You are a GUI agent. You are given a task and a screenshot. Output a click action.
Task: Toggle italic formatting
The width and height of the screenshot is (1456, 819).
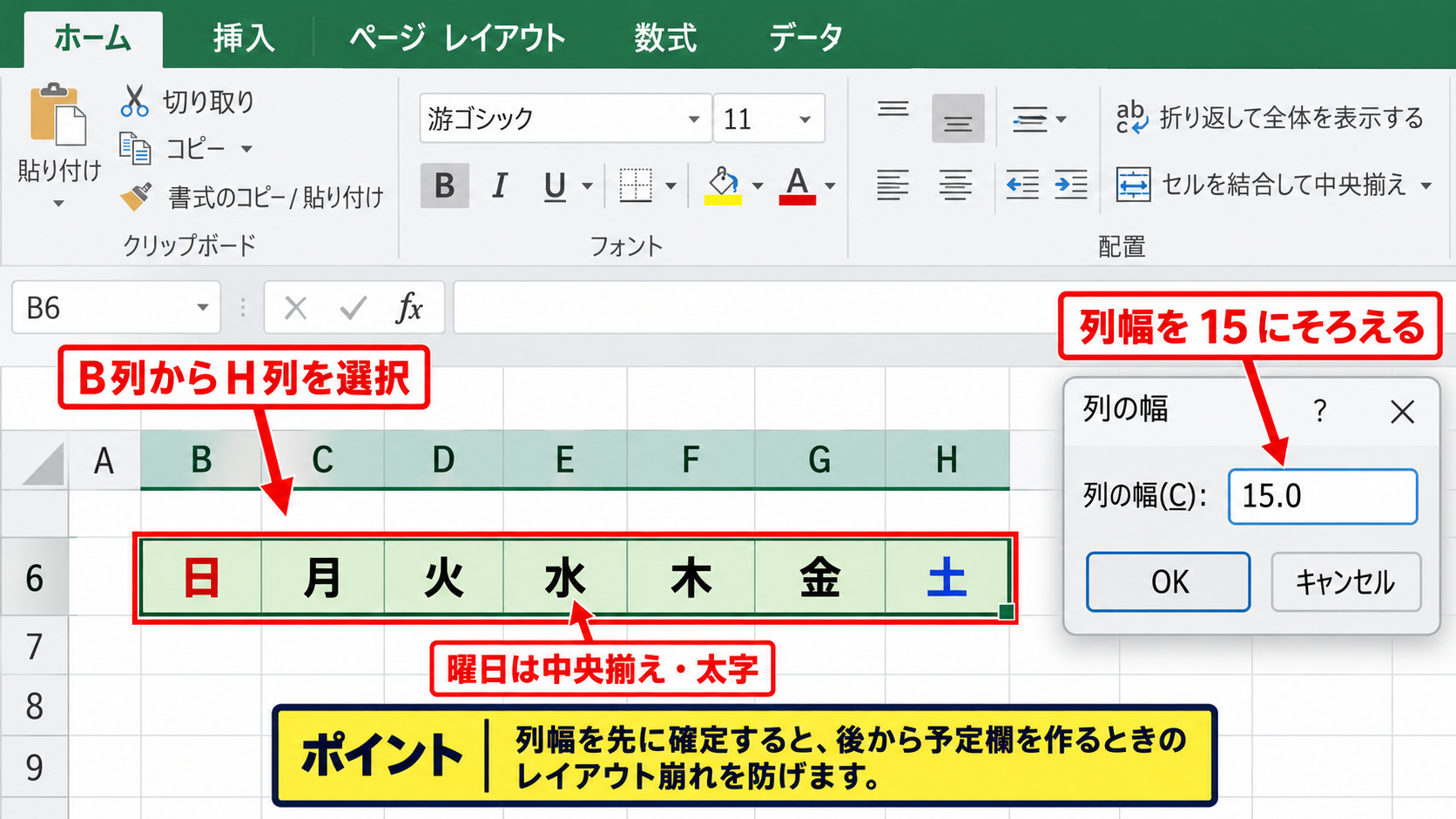pos(500,185)
